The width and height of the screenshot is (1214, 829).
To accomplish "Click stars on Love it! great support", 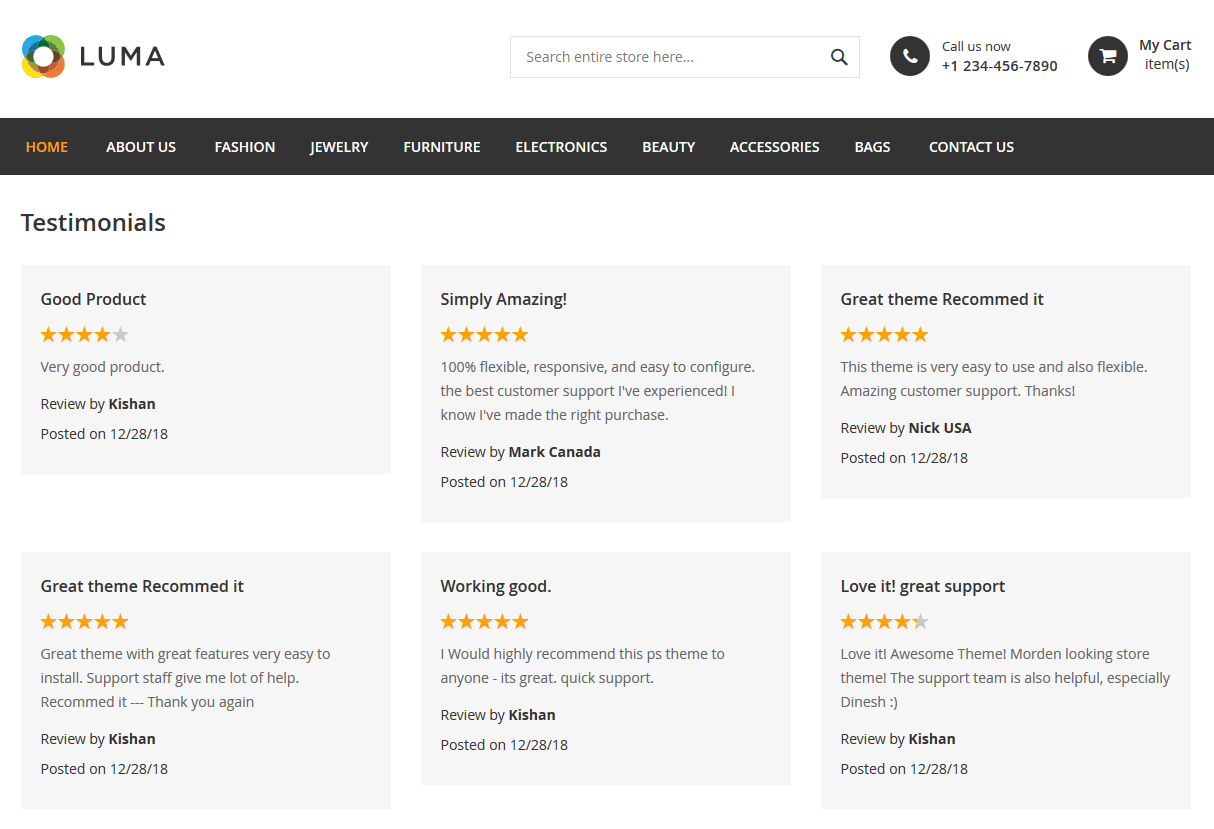I will [885, 622].
